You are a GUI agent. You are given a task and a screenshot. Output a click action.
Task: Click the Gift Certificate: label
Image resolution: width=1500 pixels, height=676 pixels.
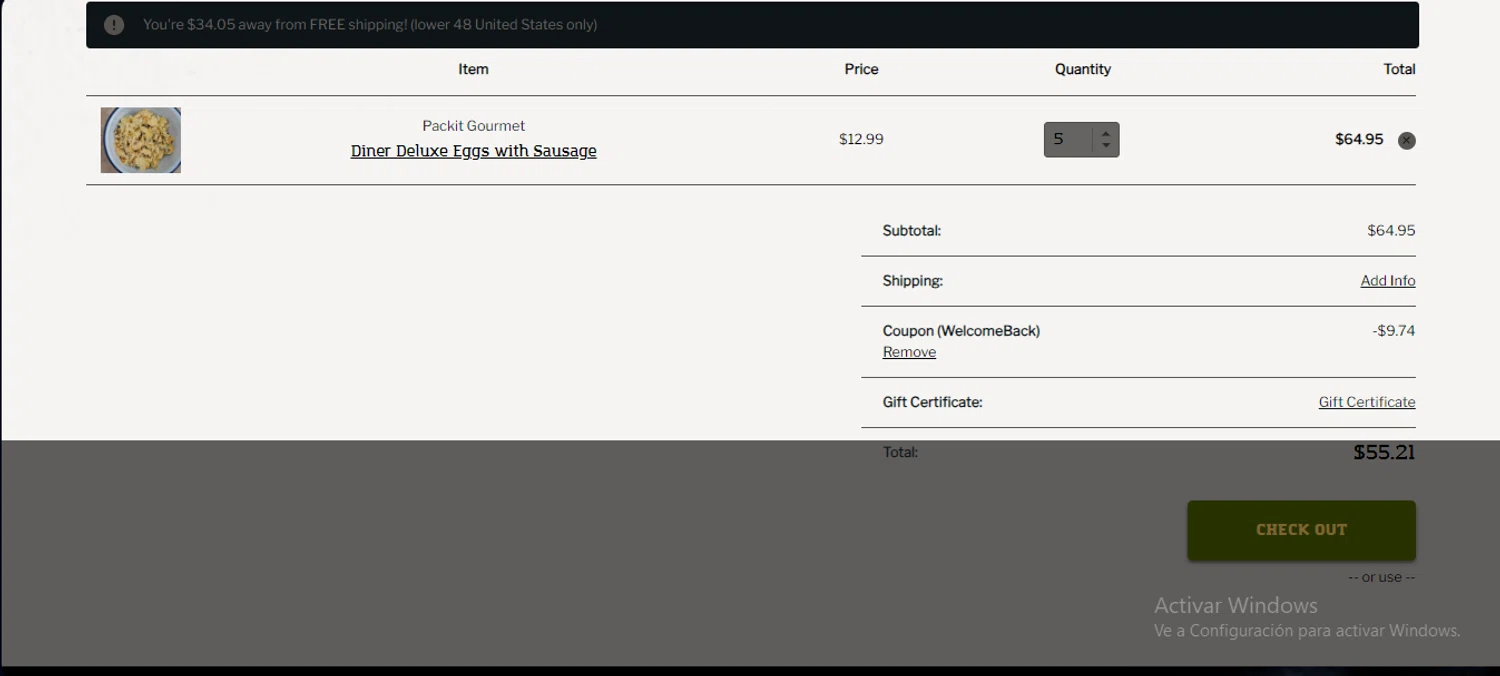(932, 402)
